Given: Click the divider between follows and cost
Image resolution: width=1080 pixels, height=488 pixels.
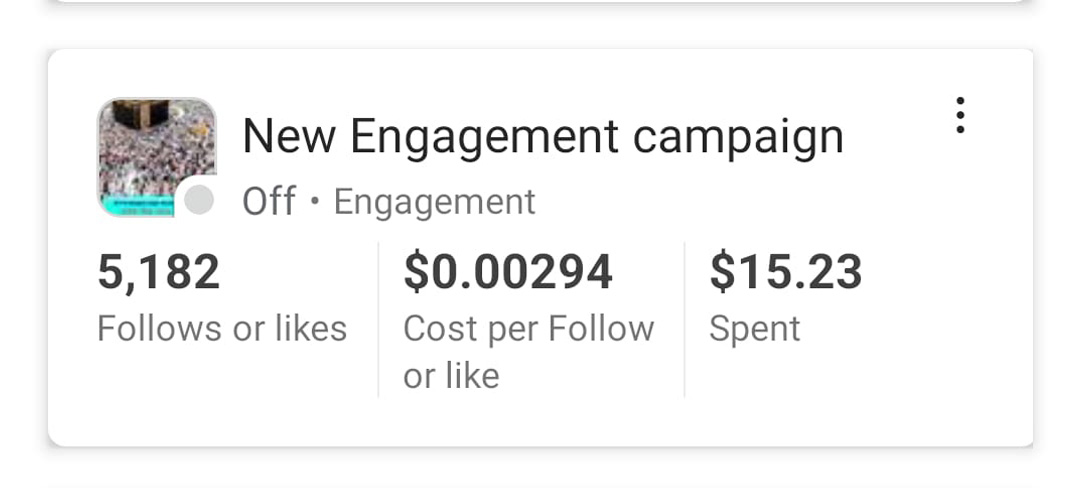Looking at the screenshot, I should click(x=378, y=320).
